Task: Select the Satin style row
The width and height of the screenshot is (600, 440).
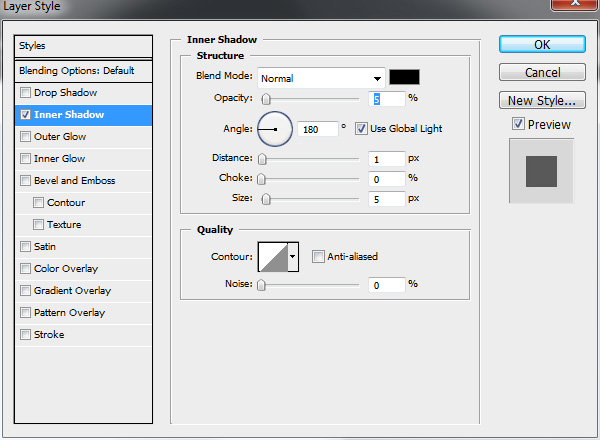Action: (83, 247)
